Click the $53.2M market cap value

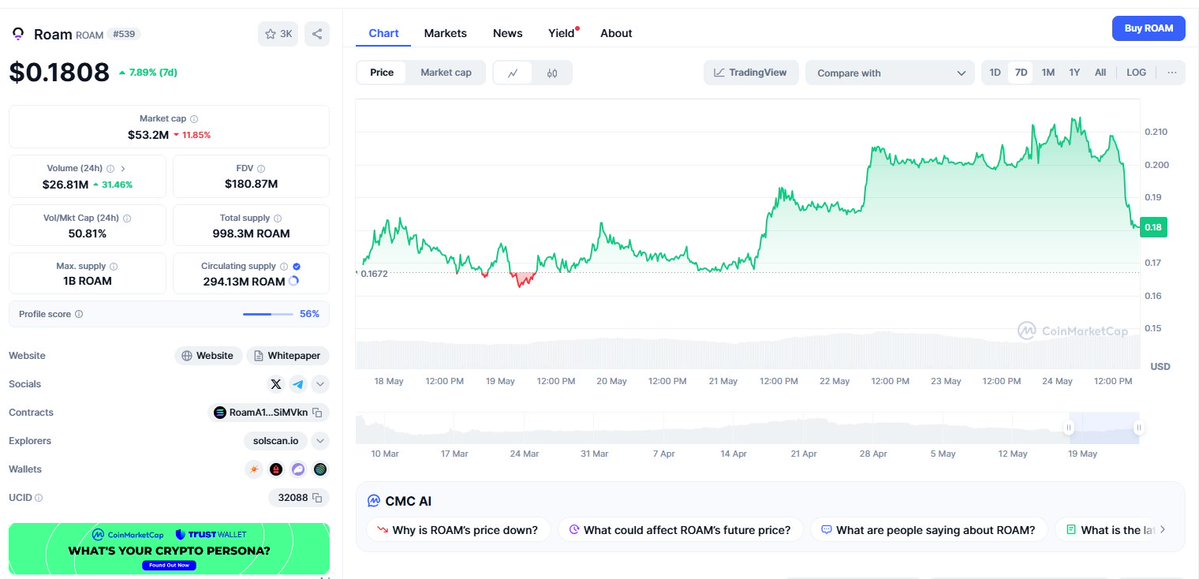[148, 135]
